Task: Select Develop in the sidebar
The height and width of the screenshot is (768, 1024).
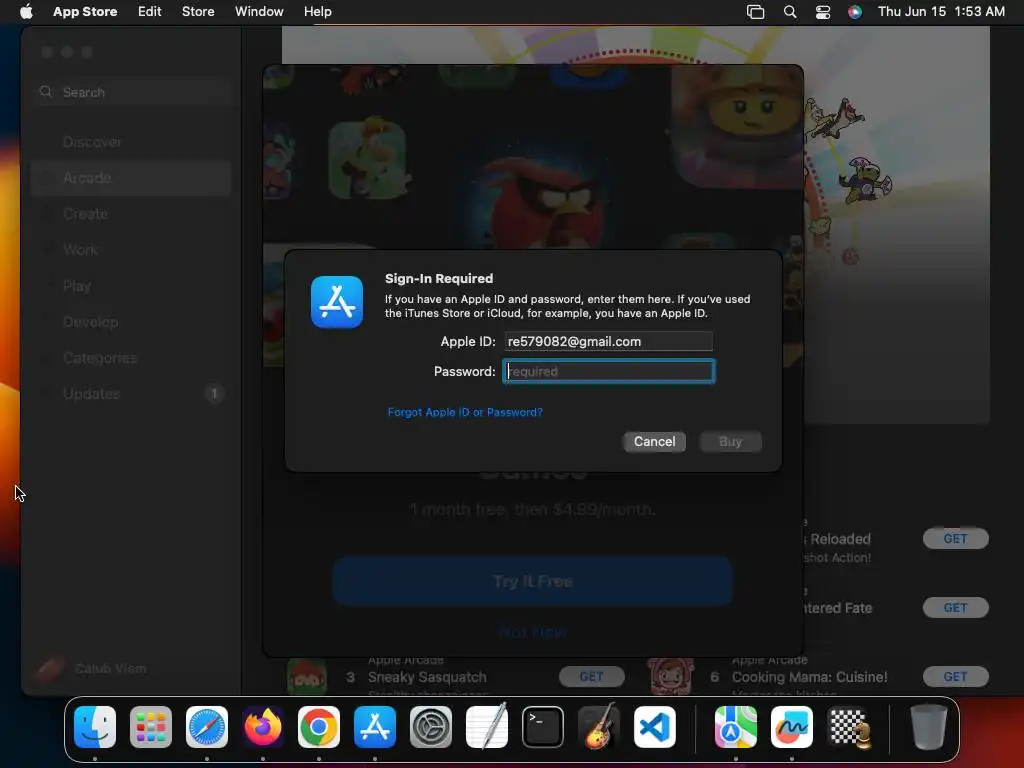Action: click(x=131, y=321)
